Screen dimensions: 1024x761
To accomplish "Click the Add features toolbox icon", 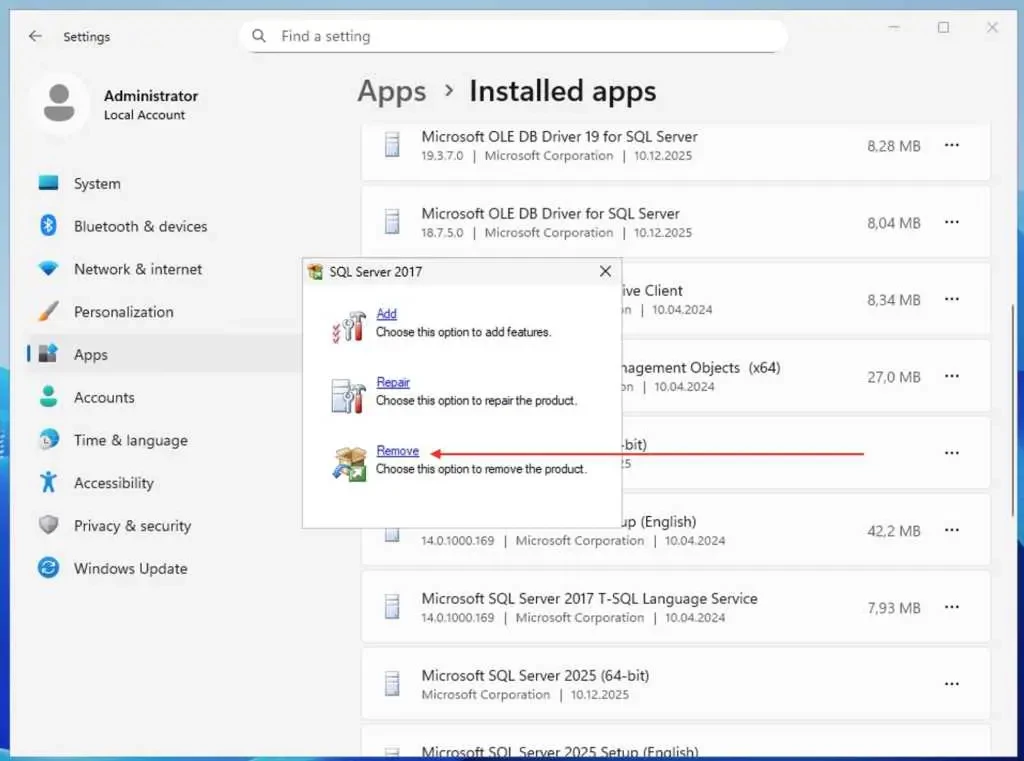I will click(x=349, y=325).
